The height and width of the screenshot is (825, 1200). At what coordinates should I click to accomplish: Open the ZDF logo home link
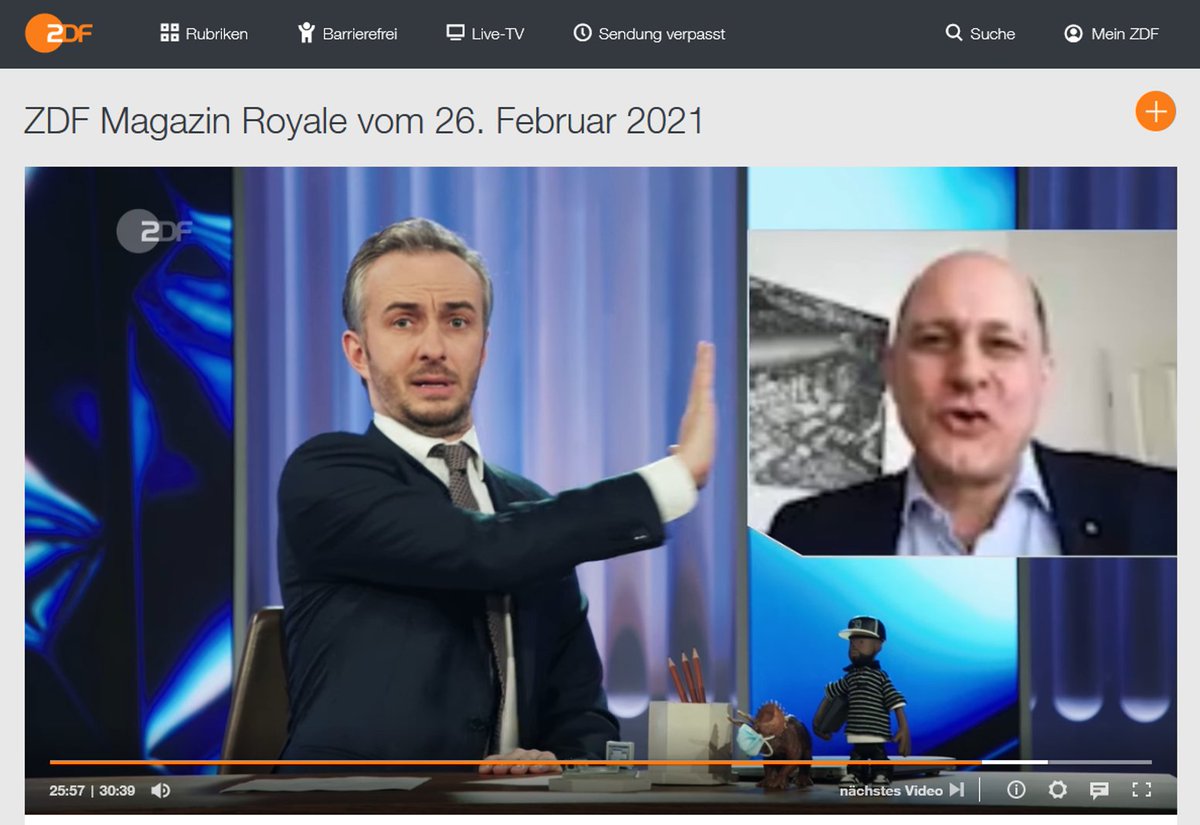click(59, 33)
